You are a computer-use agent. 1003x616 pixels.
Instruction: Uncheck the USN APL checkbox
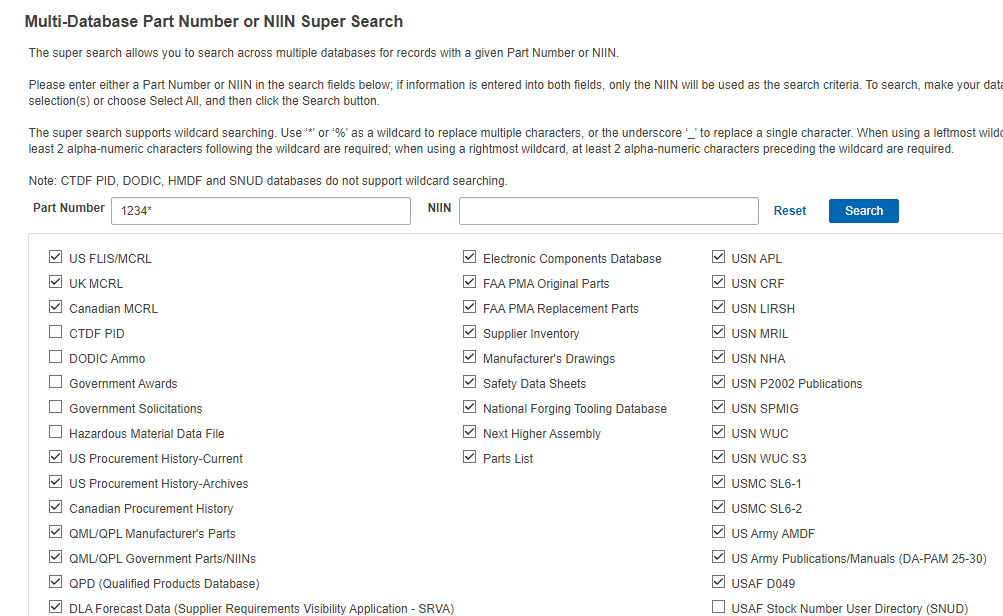tap(718, 257)
